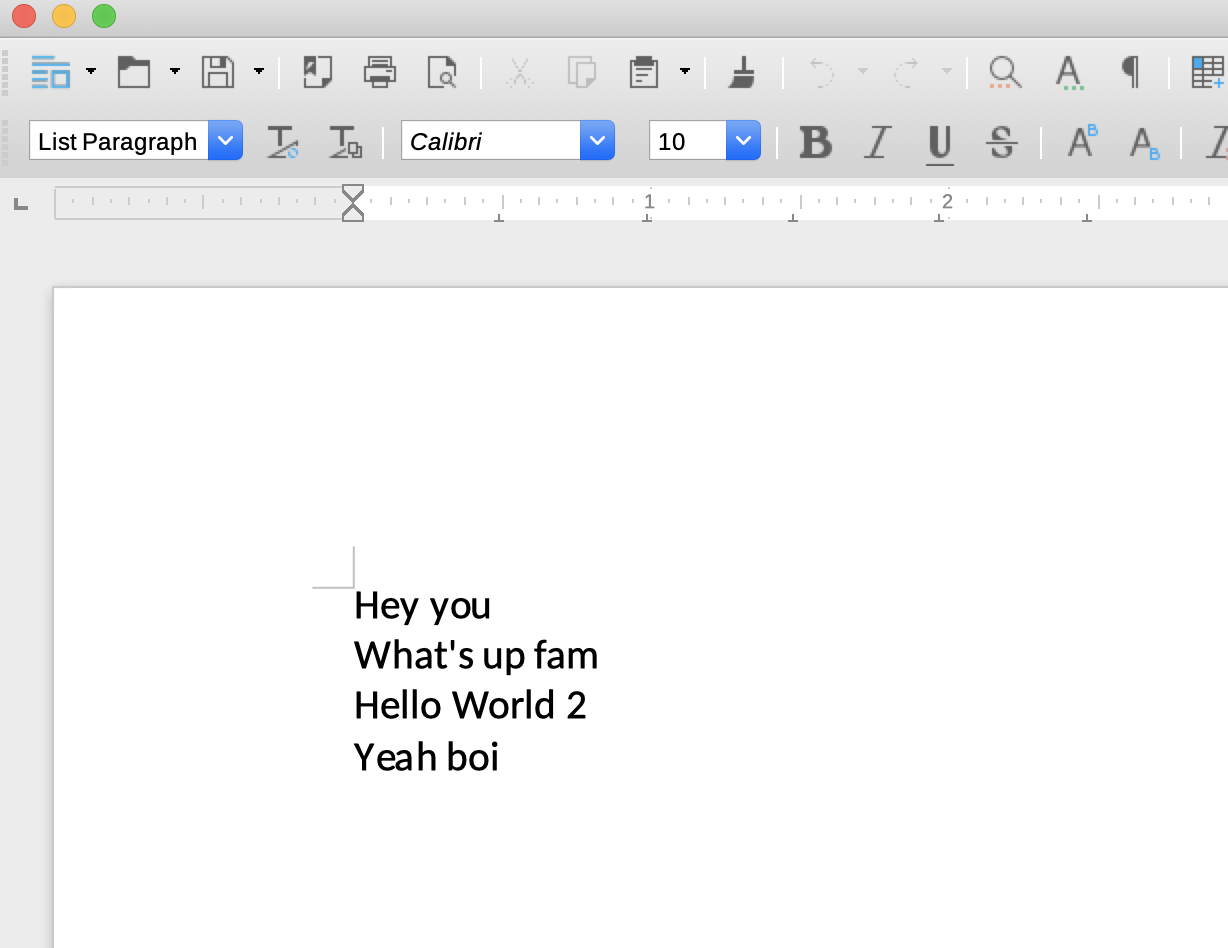
Task: Toggle Superscript formatting
Action: [x=1082, y=142]
